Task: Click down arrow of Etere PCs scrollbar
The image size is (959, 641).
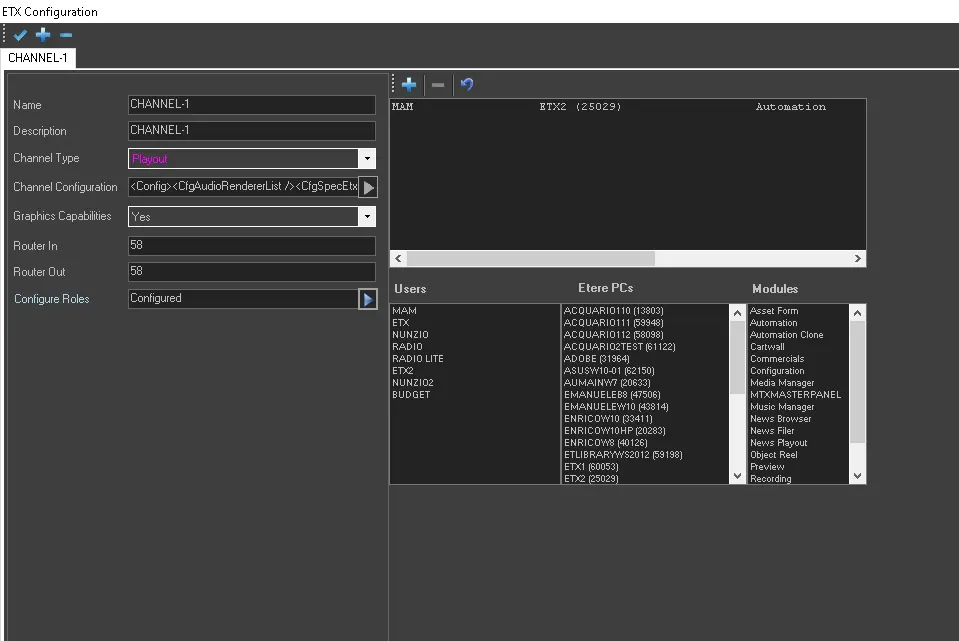Action: 739,476
